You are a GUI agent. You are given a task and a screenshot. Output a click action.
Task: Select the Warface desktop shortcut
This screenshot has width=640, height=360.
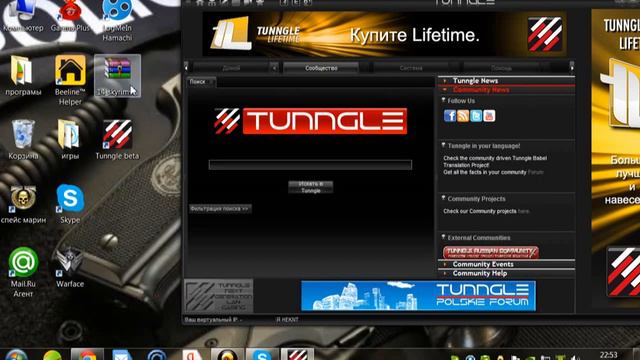pos(70,267)
